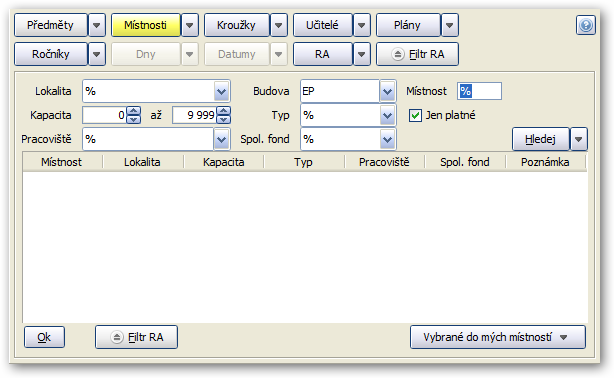Switch to the Plány tab
This screenshot has height=378, width=614.
[408, 25]
